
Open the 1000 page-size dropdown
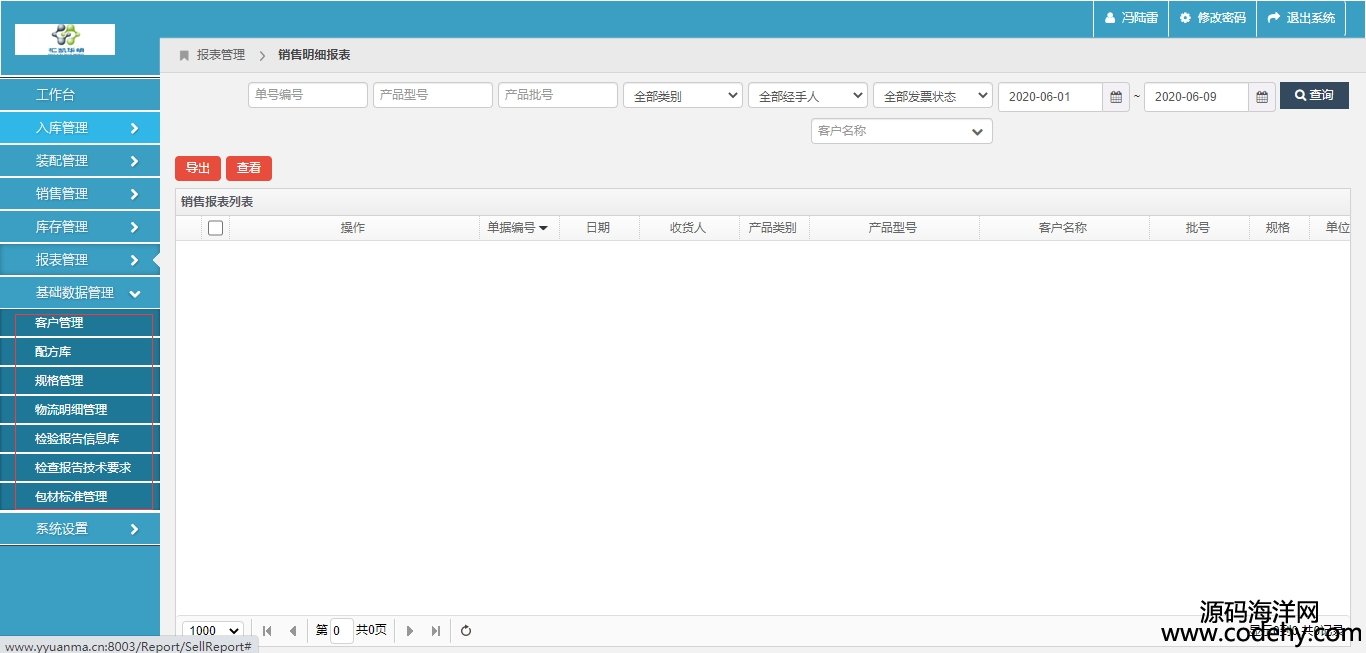click(213, 631)
